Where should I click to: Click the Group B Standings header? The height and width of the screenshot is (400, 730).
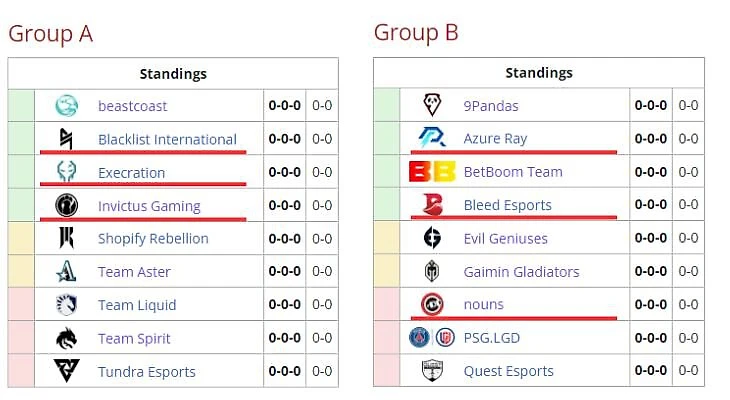pos(539,73)
